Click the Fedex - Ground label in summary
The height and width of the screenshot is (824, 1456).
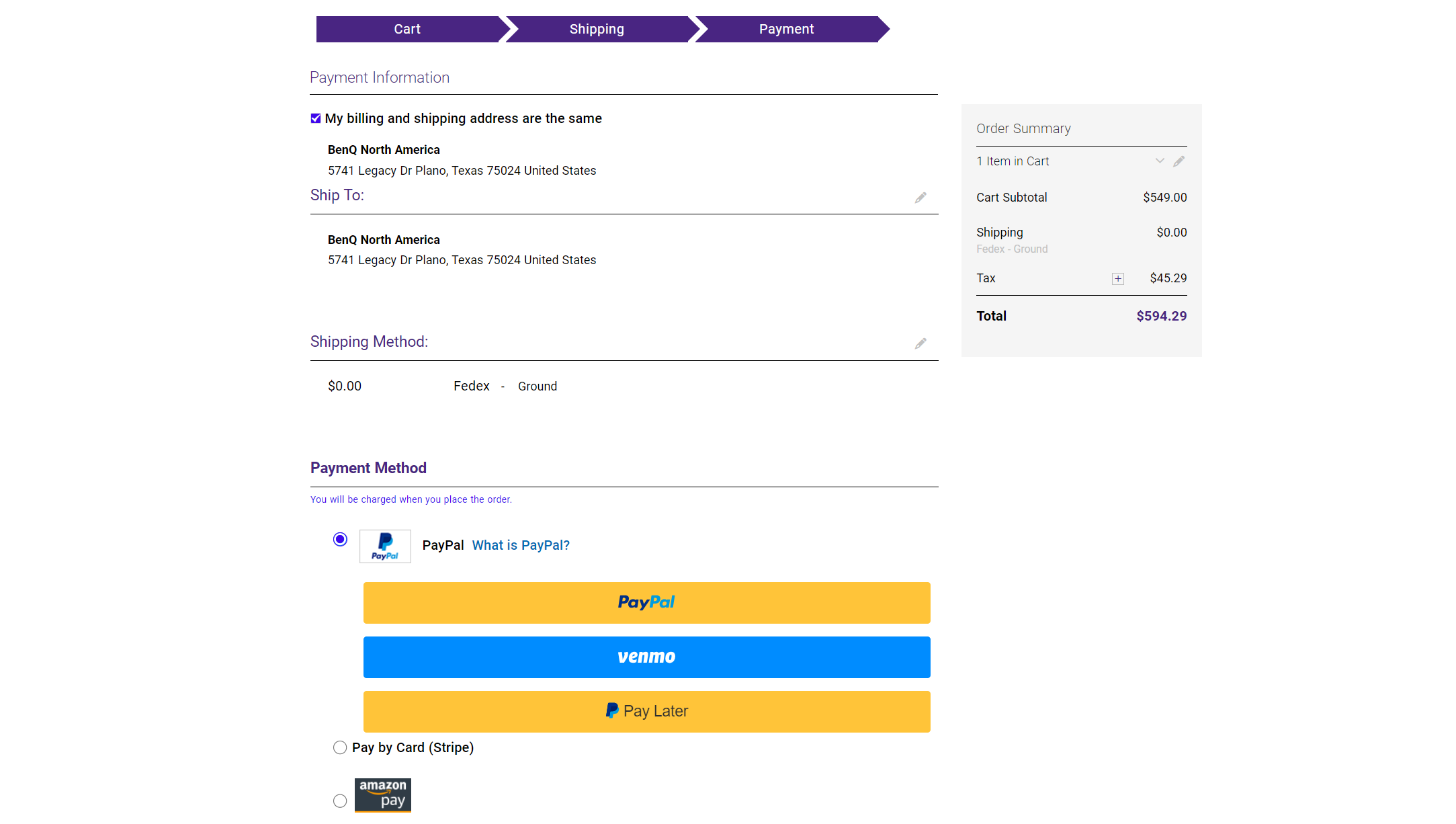pos(1012,249)
